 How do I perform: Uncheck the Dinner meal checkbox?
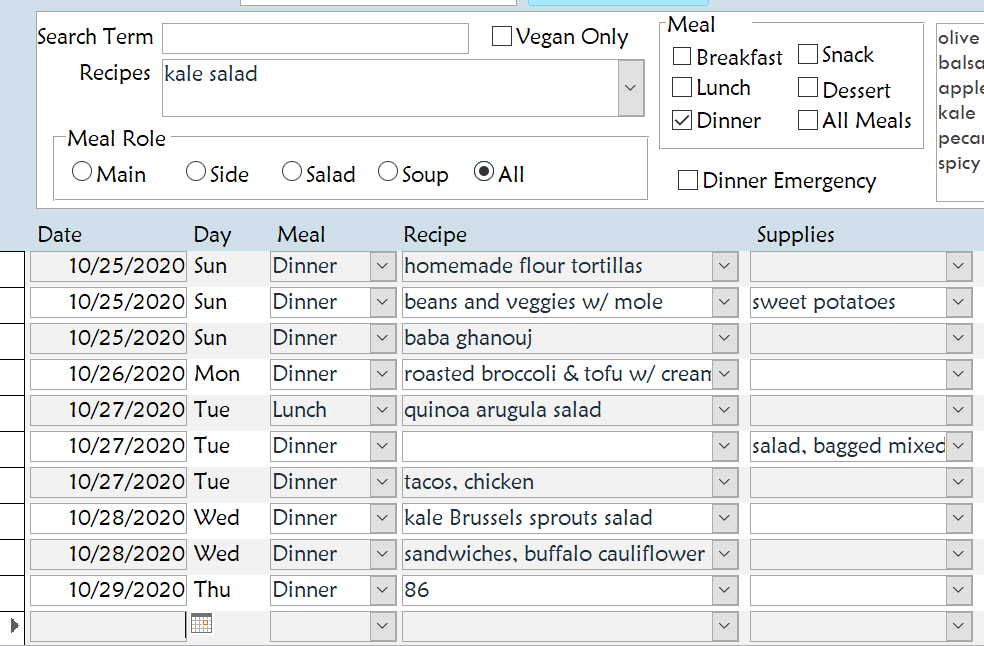tap(682, 120)
